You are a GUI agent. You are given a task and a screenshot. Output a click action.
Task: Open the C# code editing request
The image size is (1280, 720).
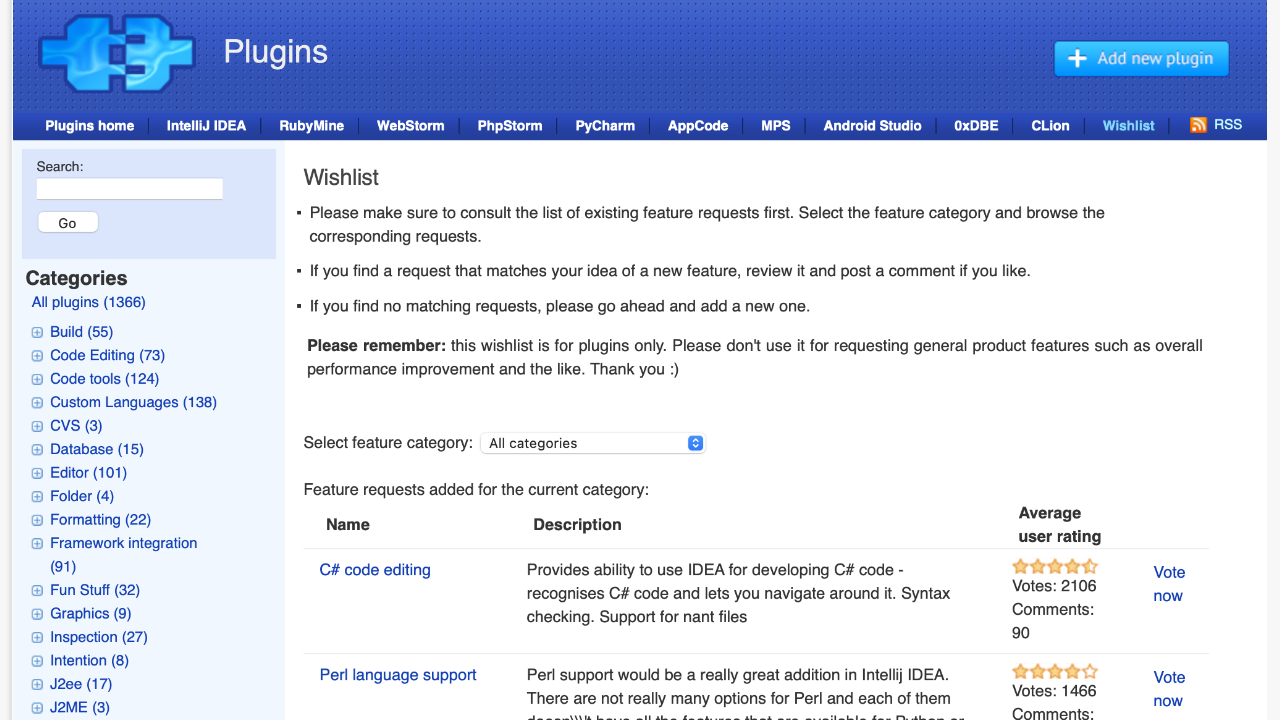(375, 570)
